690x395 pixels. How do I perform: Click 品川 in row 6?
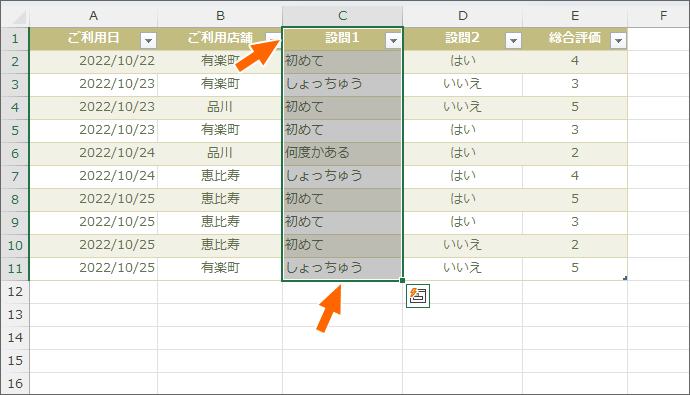[220, 154]
